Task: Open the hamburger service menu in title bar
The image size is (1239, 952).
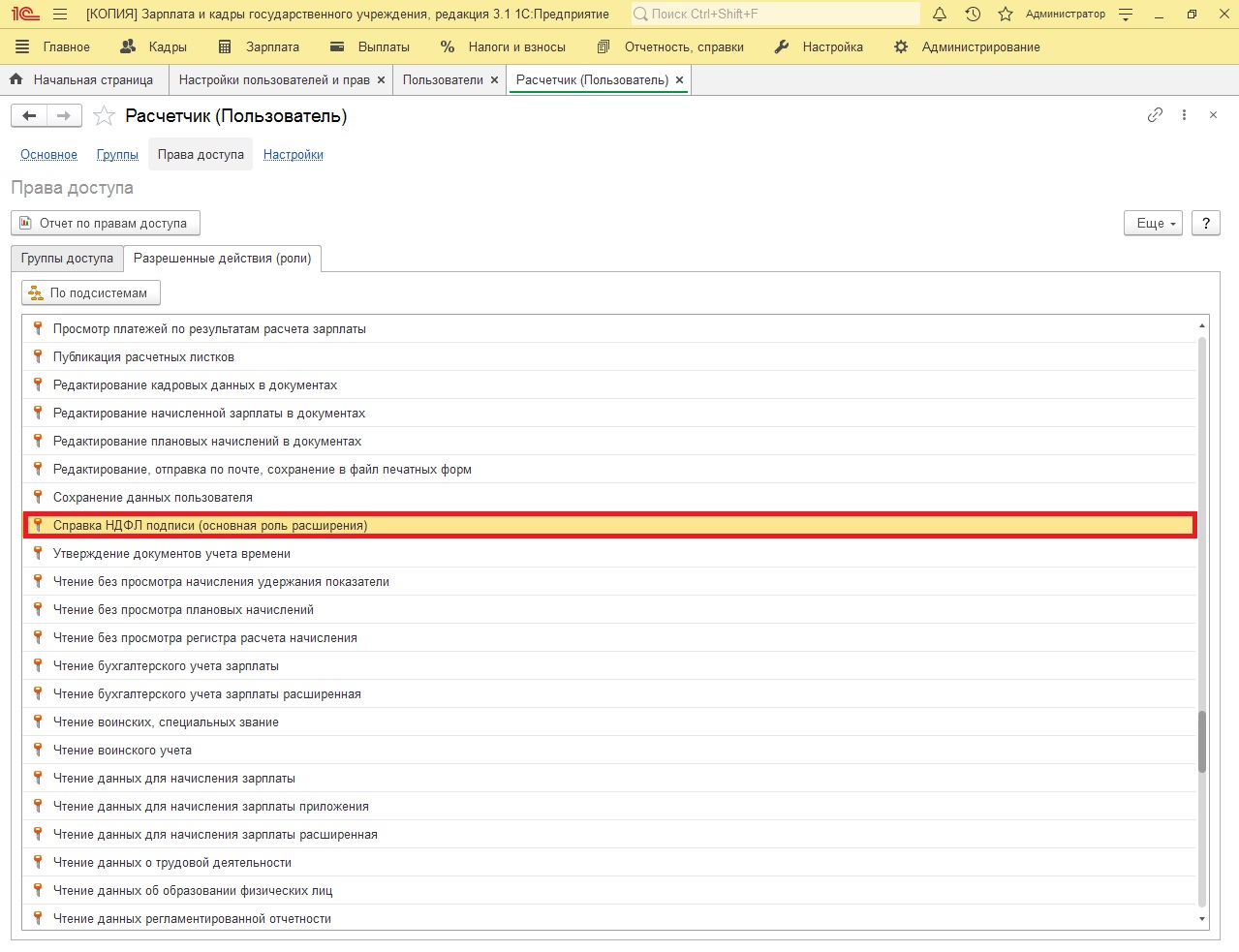Action: pyautogui.click(x=60, y=14)
